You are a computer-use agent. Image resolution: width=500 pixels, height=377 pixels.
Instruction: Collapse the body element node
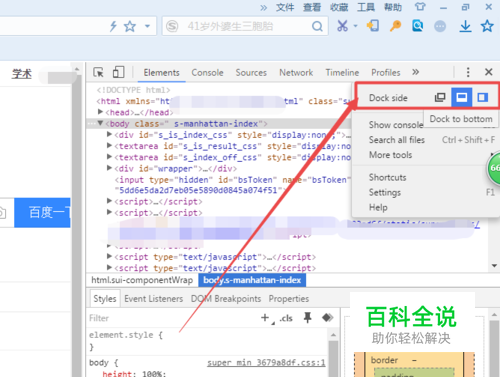click(100, 123)
